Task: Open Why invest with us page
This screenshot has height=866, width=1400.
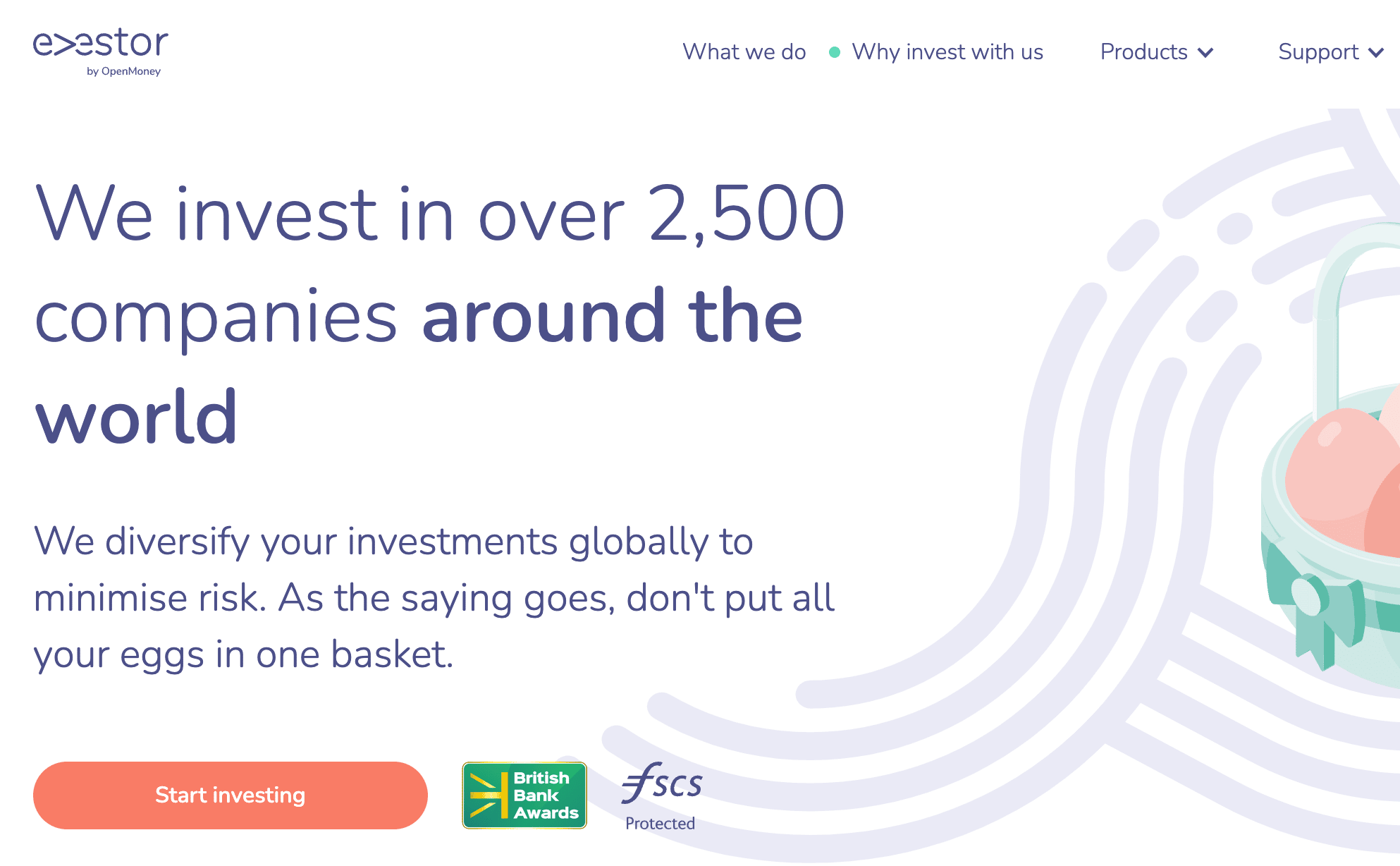Action: (947, 52)
